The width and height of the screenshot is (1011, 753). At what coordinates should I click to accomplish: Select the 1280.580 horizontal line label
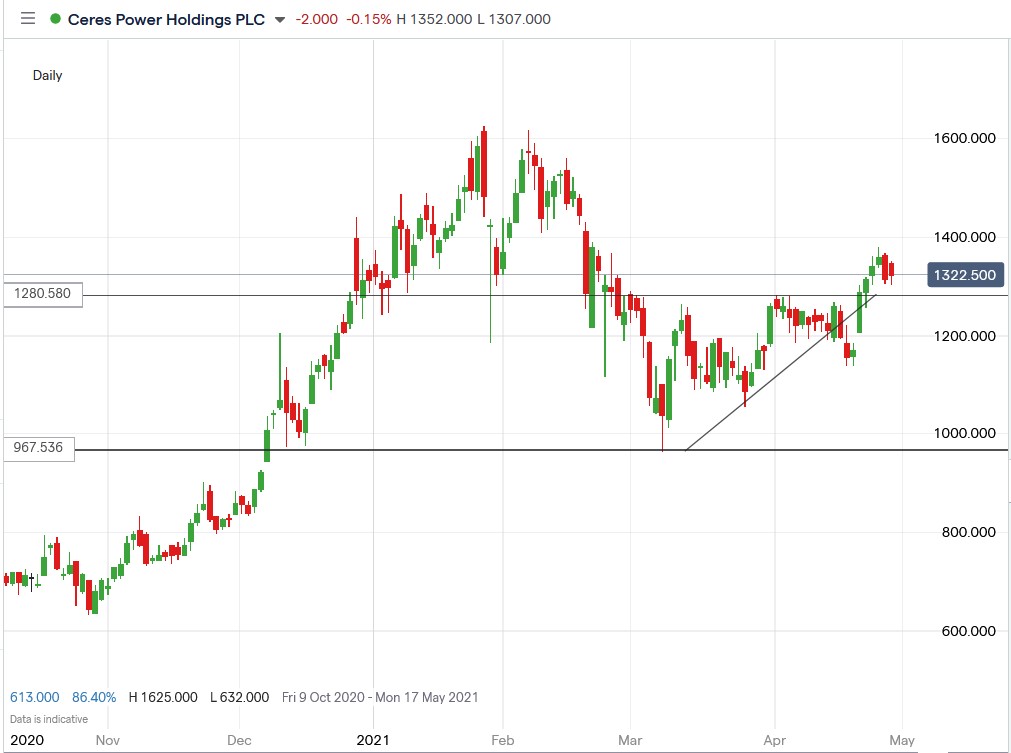[x=43, y=294]
